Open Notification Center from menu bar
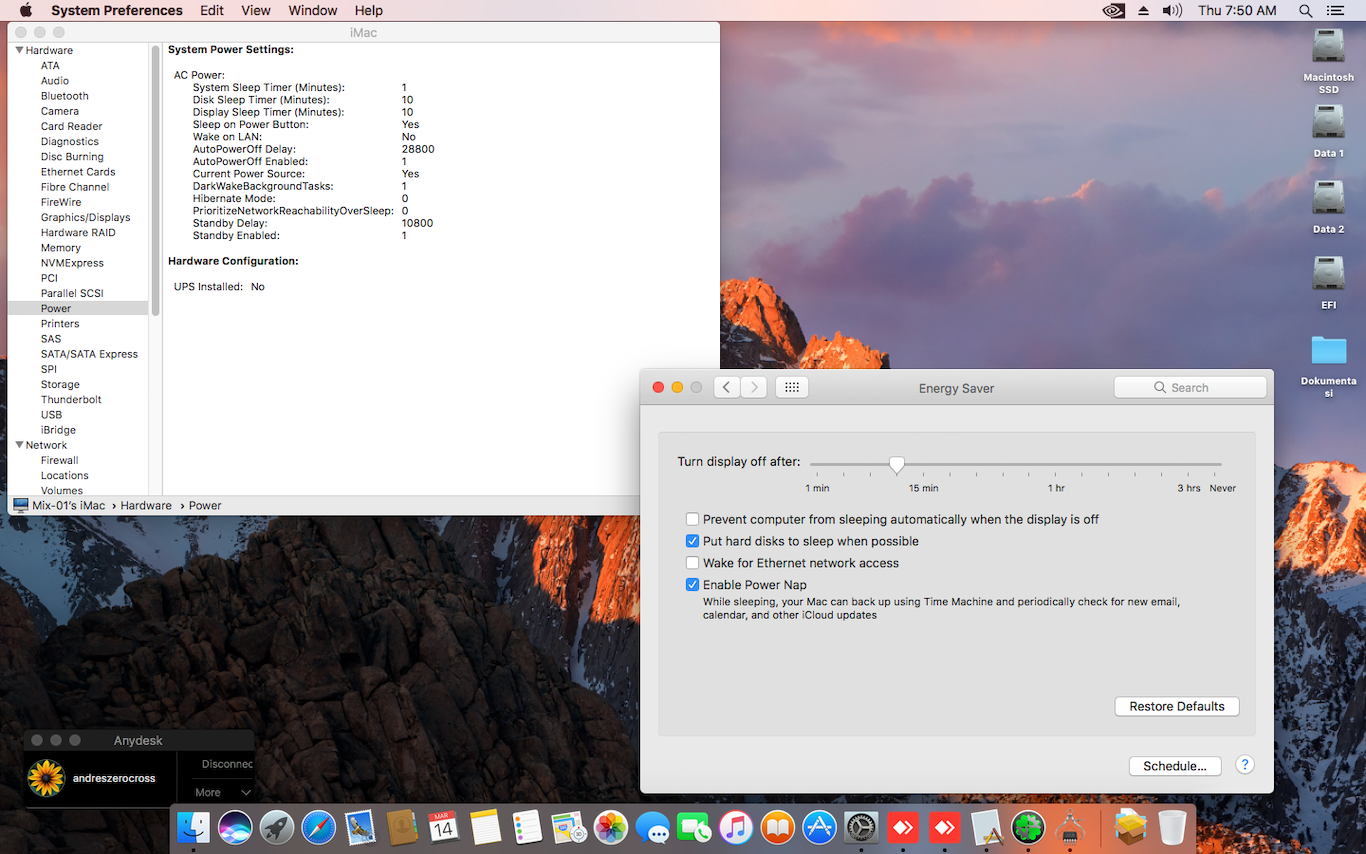1366x854 pixels. (1335, 11)
